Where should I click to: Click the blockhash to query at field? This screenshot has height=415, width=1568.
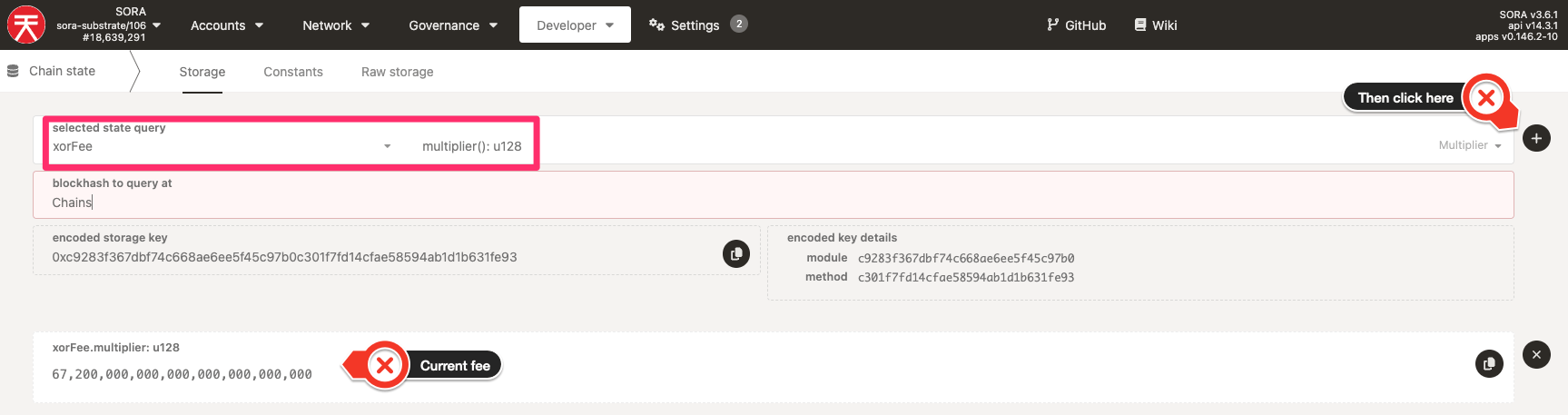(x=774, y=194)
